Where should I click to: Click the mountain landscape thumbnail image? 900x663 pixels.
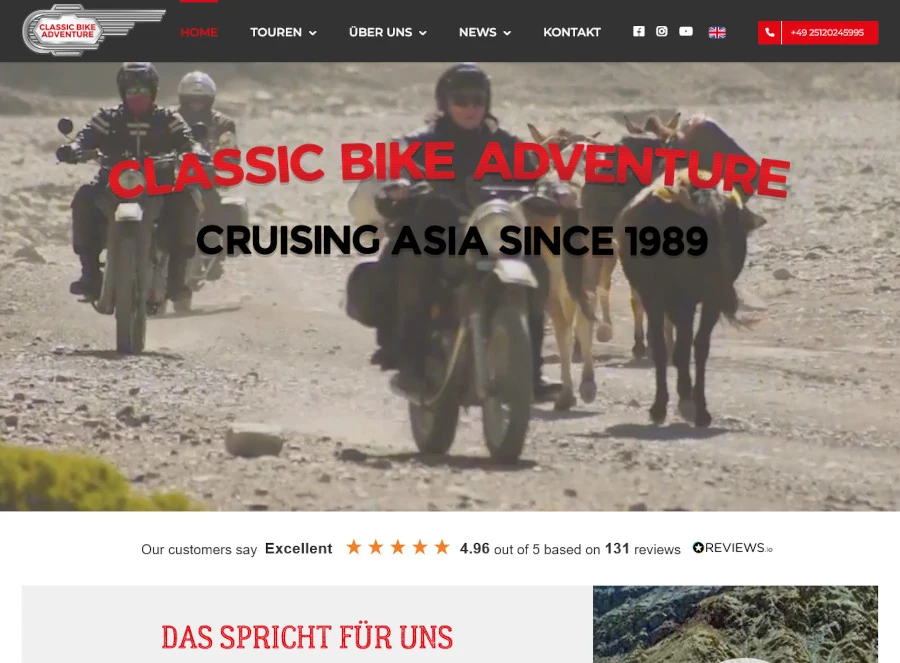[735, 625]
